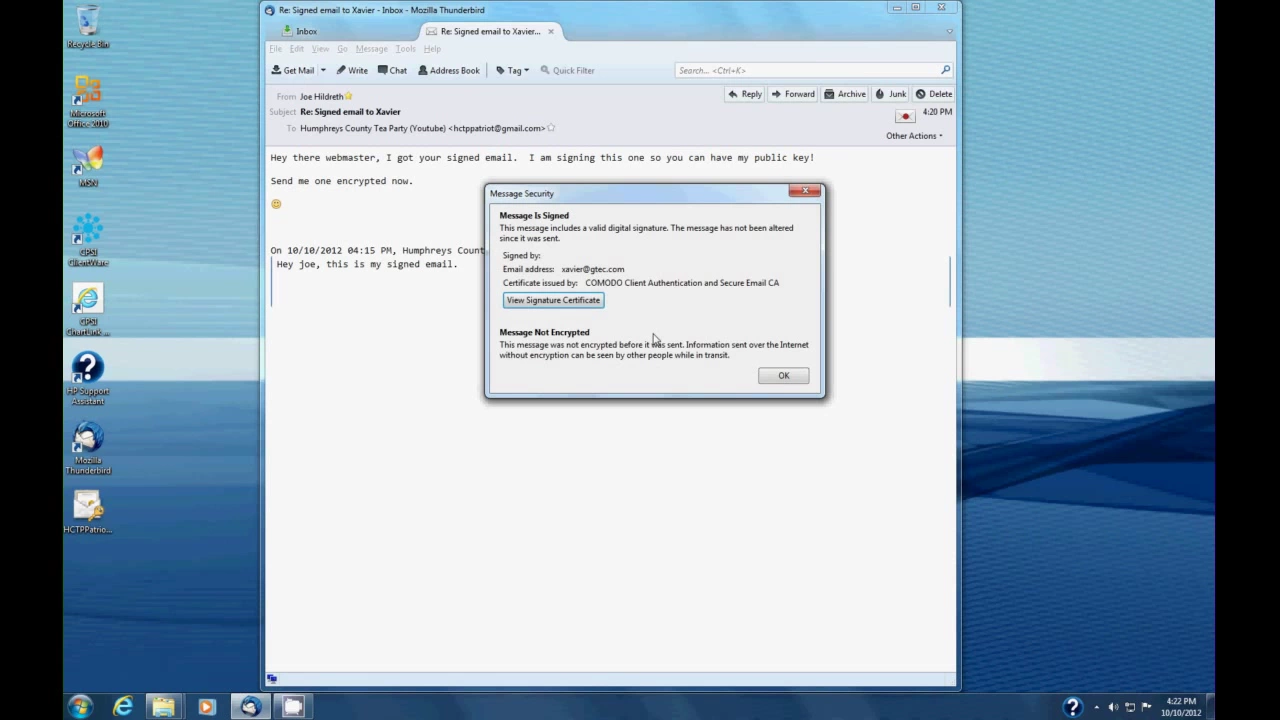Image resolution: width=1280 pixels, height=720 pixels.
Task: Select GPSI ChartLink desktop shortcut
Action: [x=88, y=310]
